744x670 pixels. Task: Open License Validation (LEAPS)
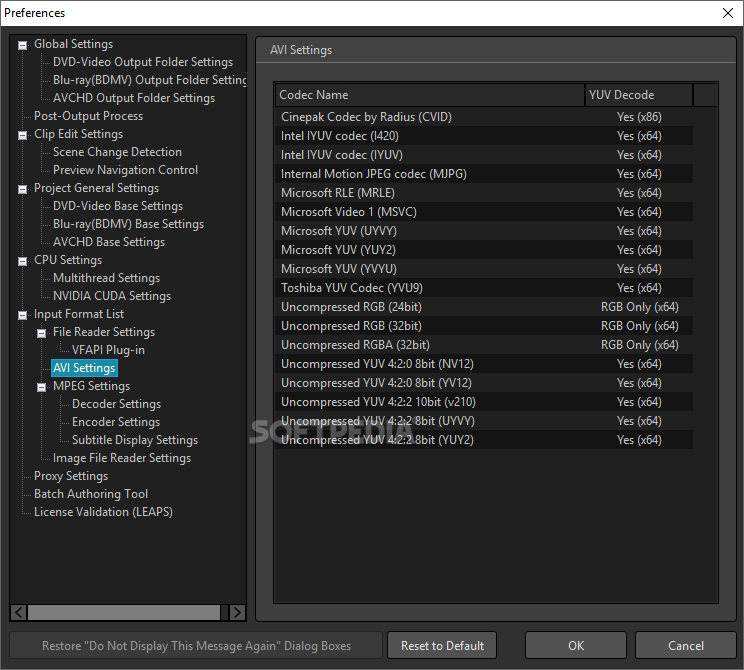pyautogui.click(x=103, y=513)
